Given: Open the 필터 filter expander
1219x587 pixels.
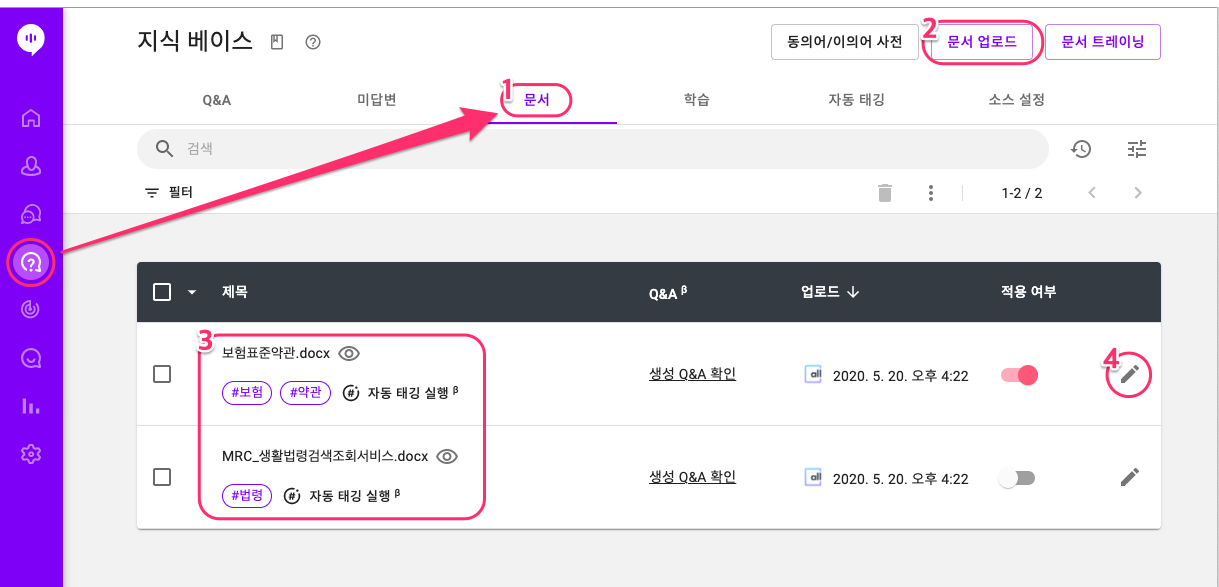Looking at the screenshot, I should point(169,192).
